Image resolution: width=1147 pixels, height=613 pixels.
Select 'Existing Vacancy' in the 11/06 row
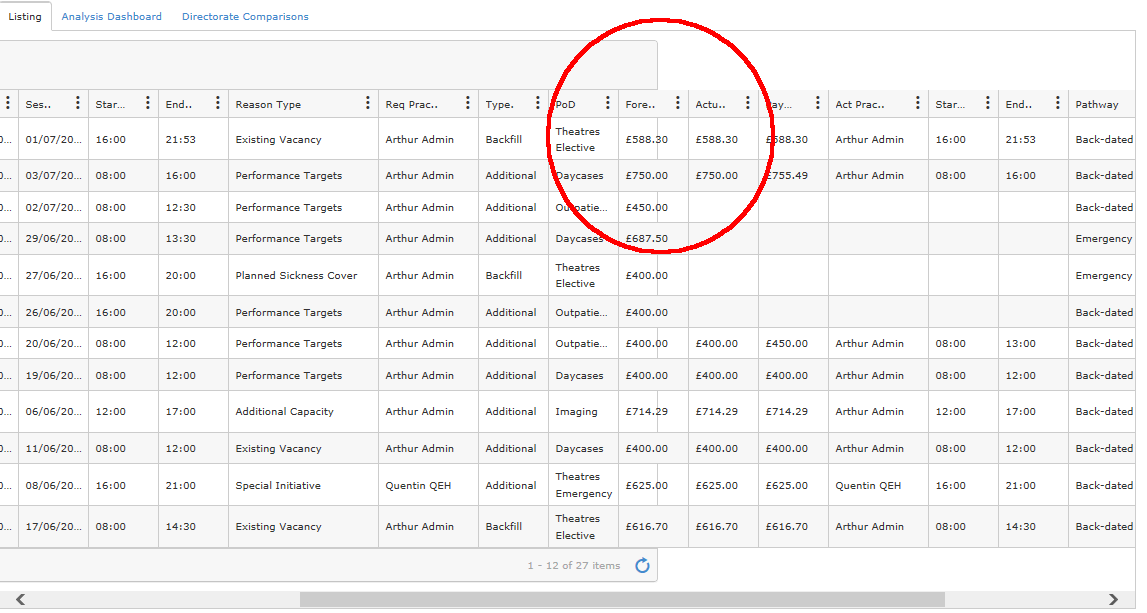(x=303, y=448)
